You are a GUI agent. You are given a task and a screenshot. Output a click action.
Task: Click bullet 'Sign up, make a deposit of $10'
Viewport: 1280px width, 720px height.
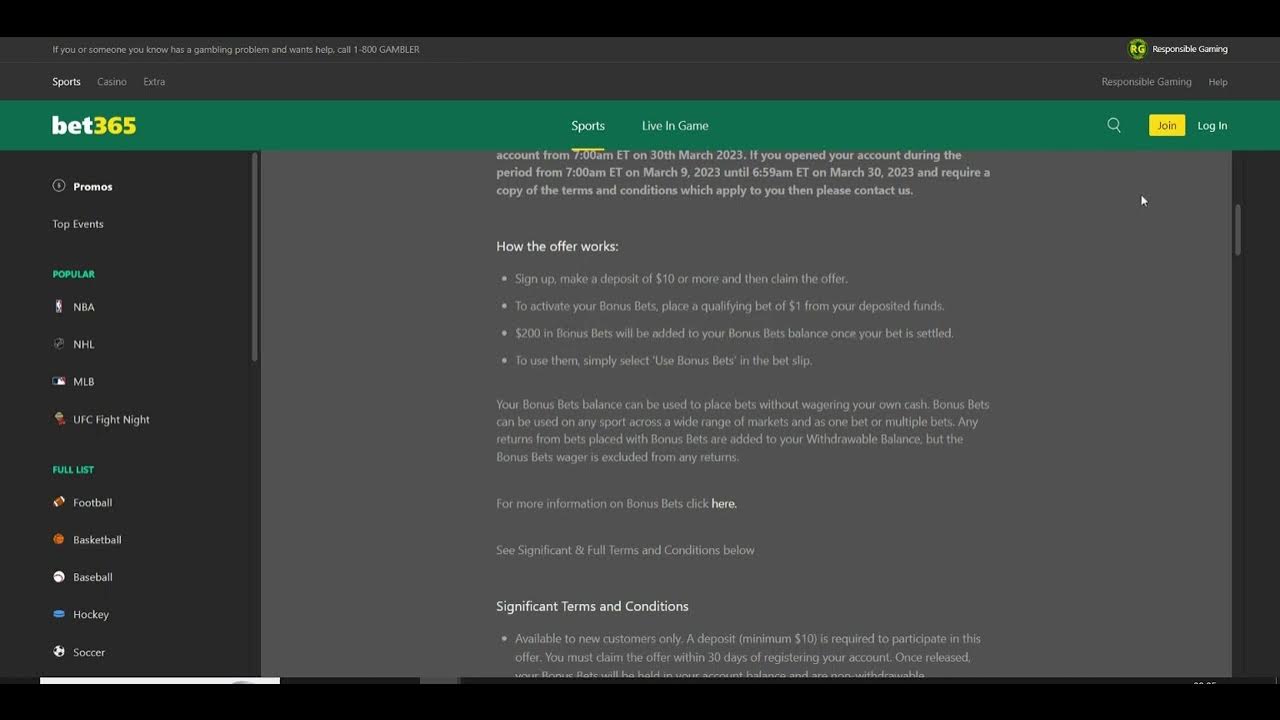point(681,279)
